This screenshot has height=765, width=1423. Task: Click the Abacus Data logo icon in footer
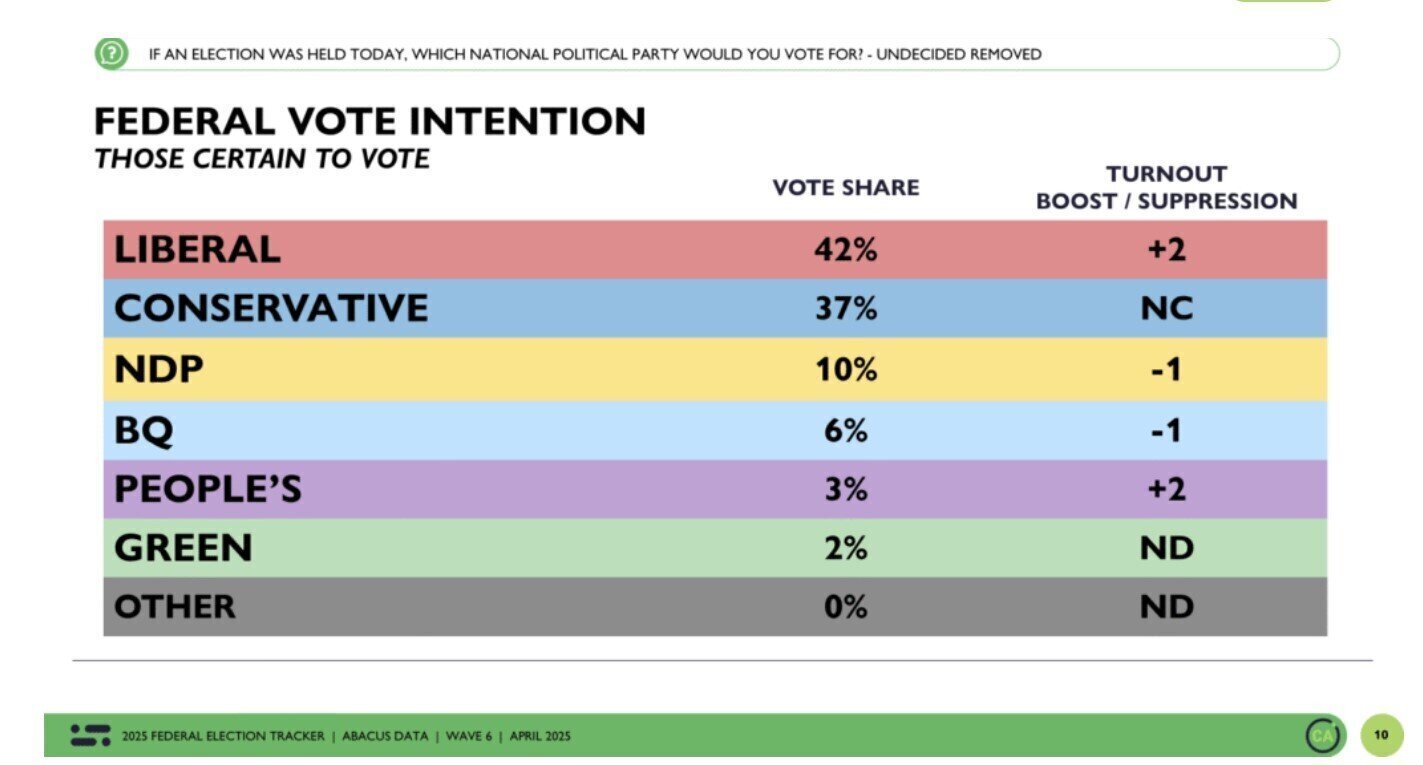90,735
